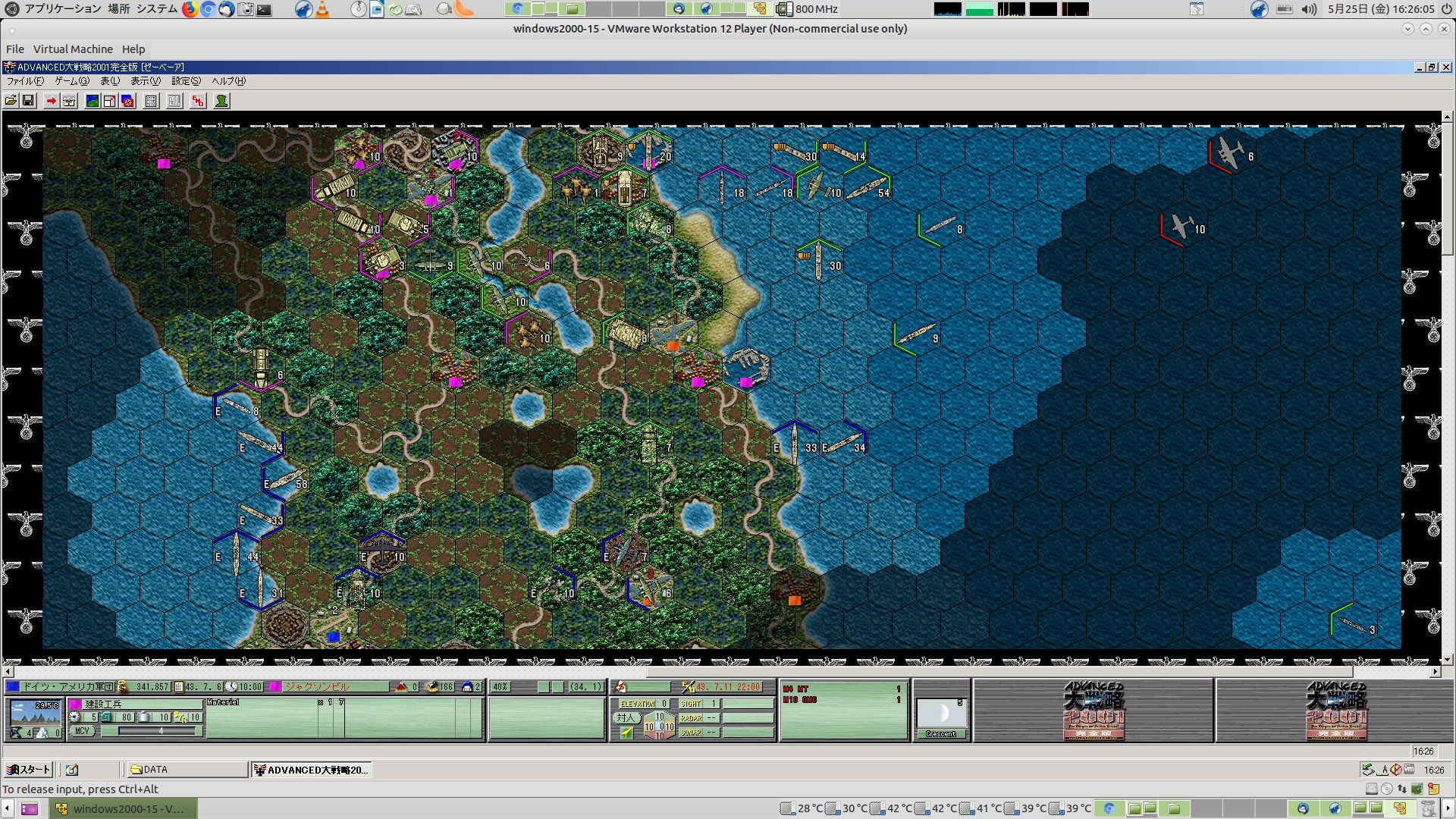Click the green soldier silhouette toolbar icon
Image resolution: width=1456 pixels, height=819 pixels.
(221, 101)
